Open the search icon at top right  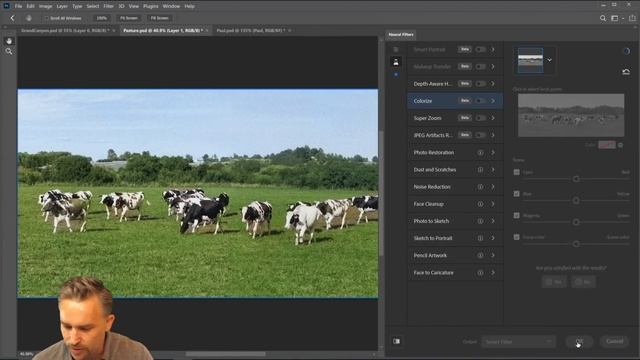pos(603,18)
